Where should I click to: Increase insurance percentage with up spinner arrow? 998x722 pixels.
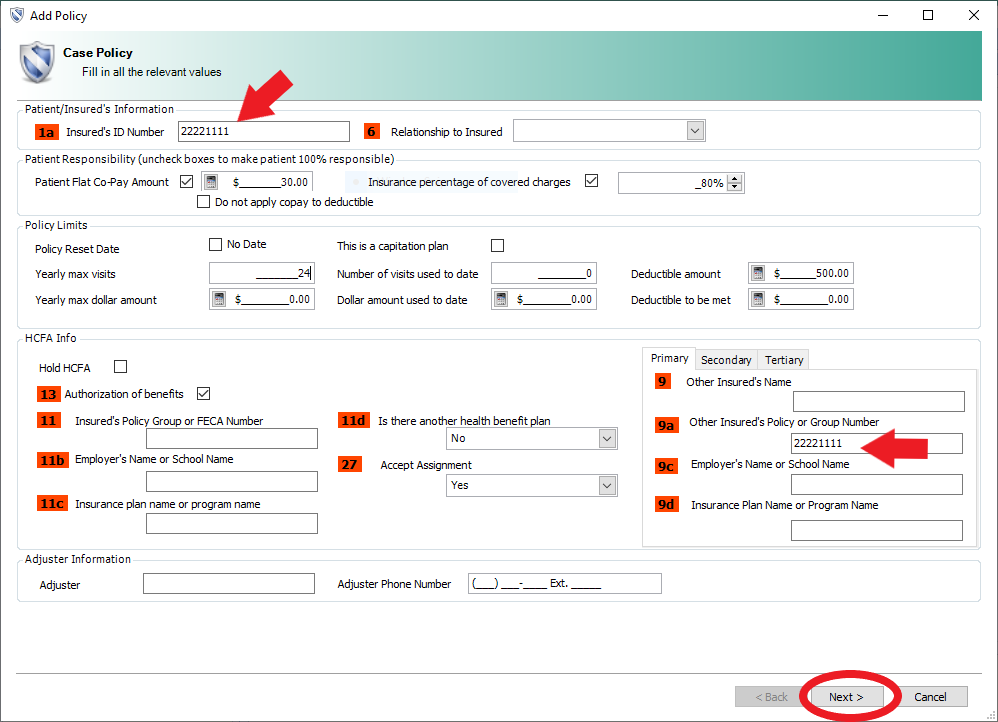pos(735,178)
